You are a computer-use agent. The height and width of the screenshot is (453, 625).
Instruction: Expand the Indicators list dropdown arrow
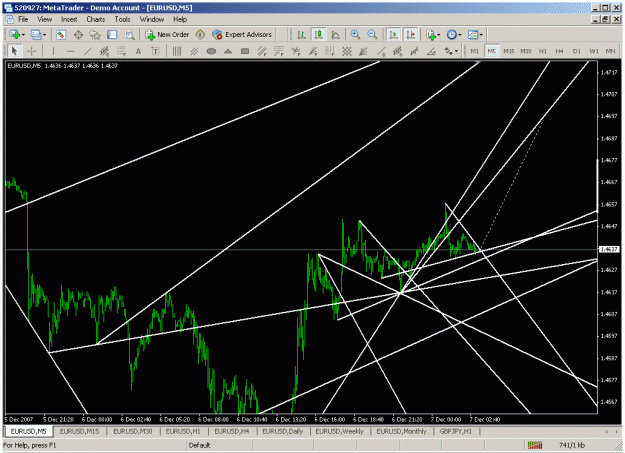(438, 35)
